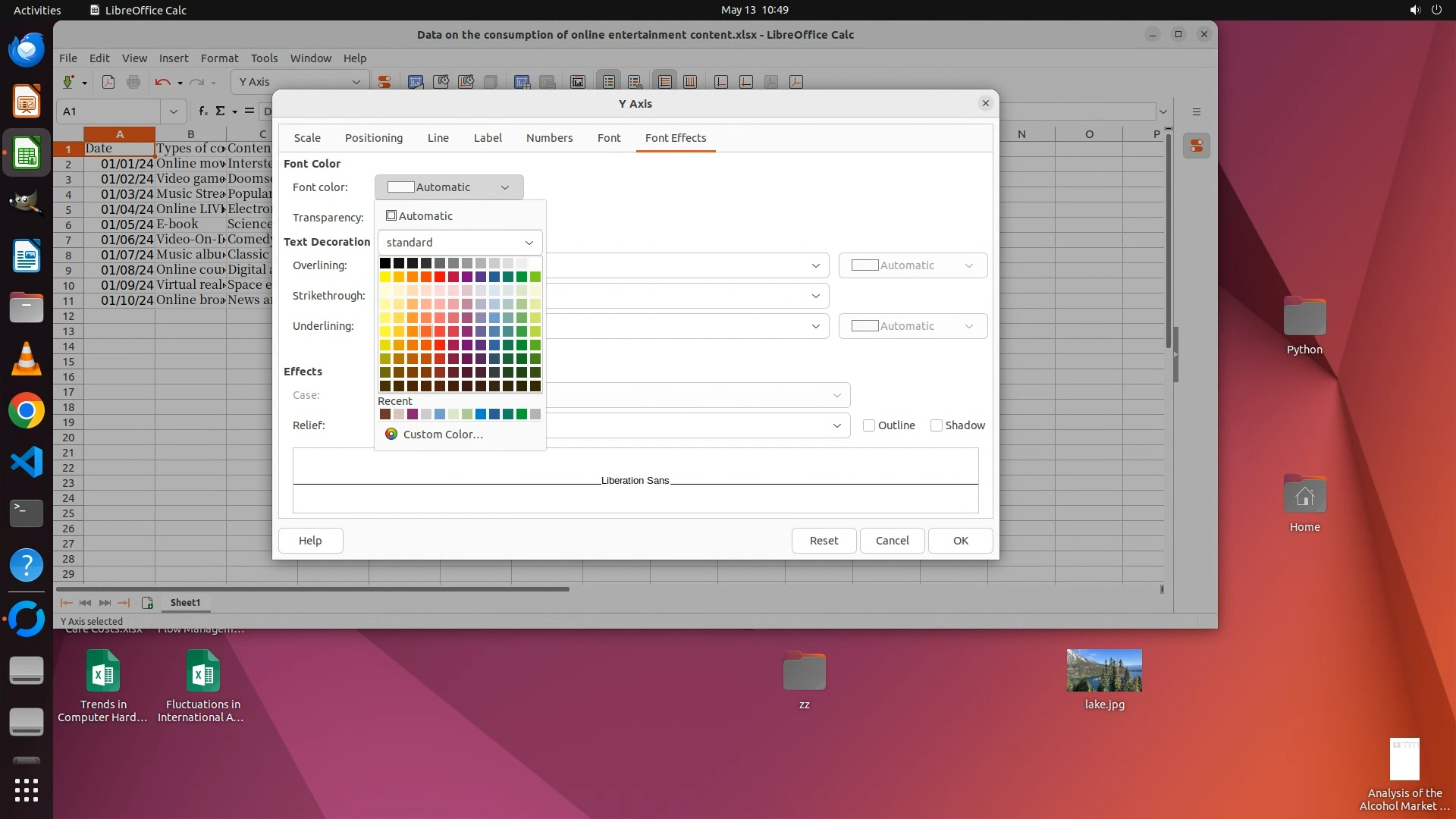Click the Chart Type toolbar icon
This screenshot has height=819, width=1456.
[x=416, y=82]
